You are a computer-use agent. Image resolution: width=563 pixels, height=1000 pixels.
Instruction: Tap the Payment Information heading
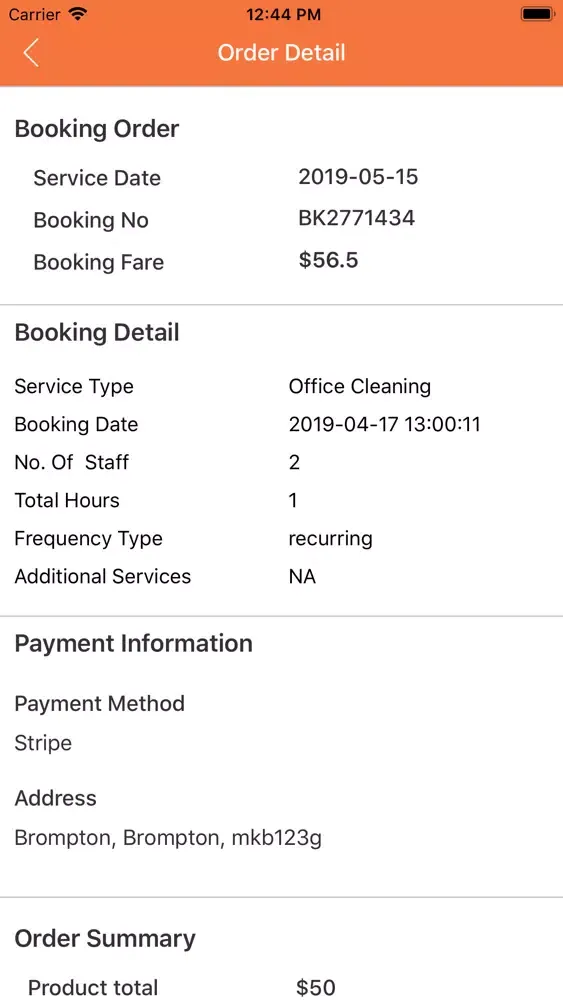point(133,643)
